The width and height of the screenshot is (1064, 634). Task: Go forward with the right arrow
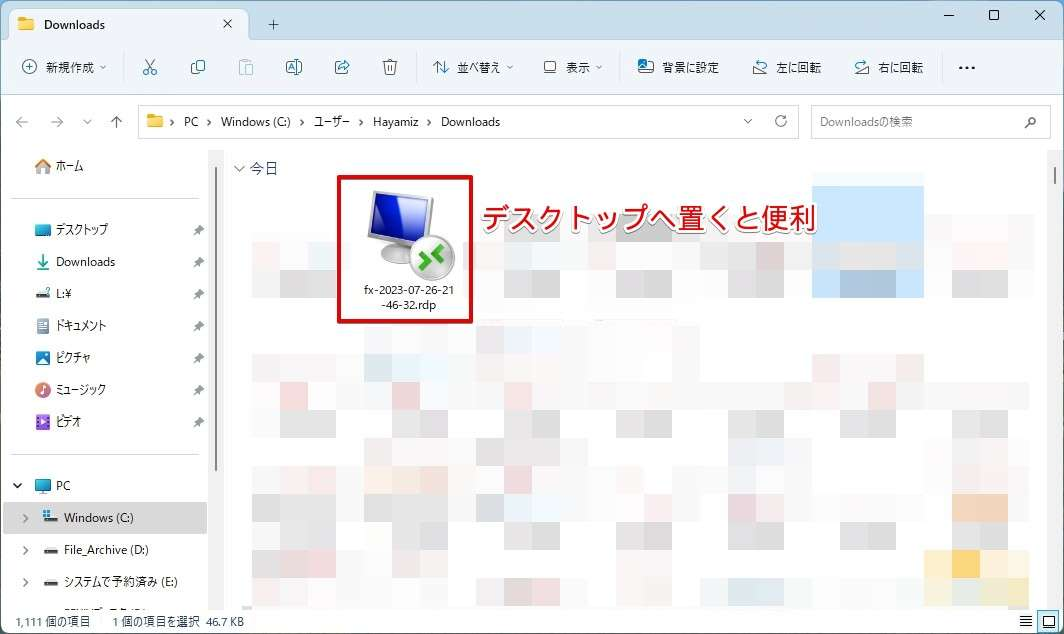click(x=57, y=122)
